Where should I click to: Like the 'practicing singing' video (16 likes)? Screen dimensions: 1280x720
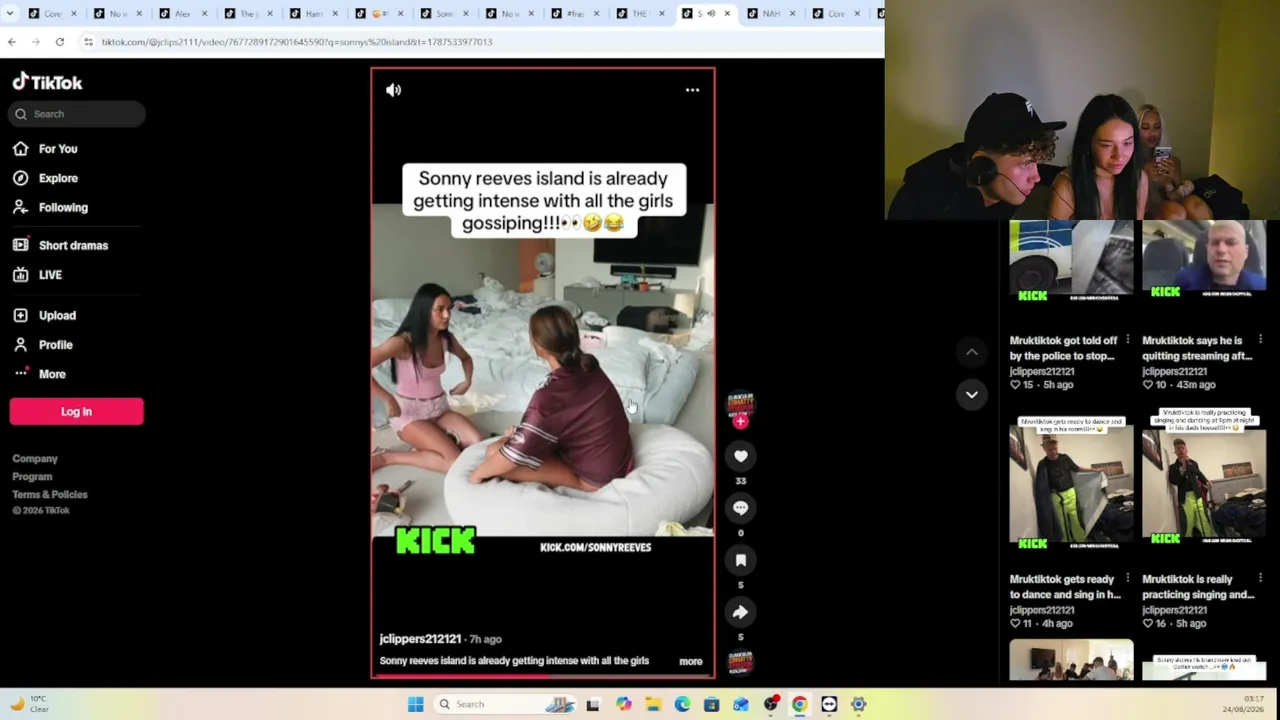1148,624
